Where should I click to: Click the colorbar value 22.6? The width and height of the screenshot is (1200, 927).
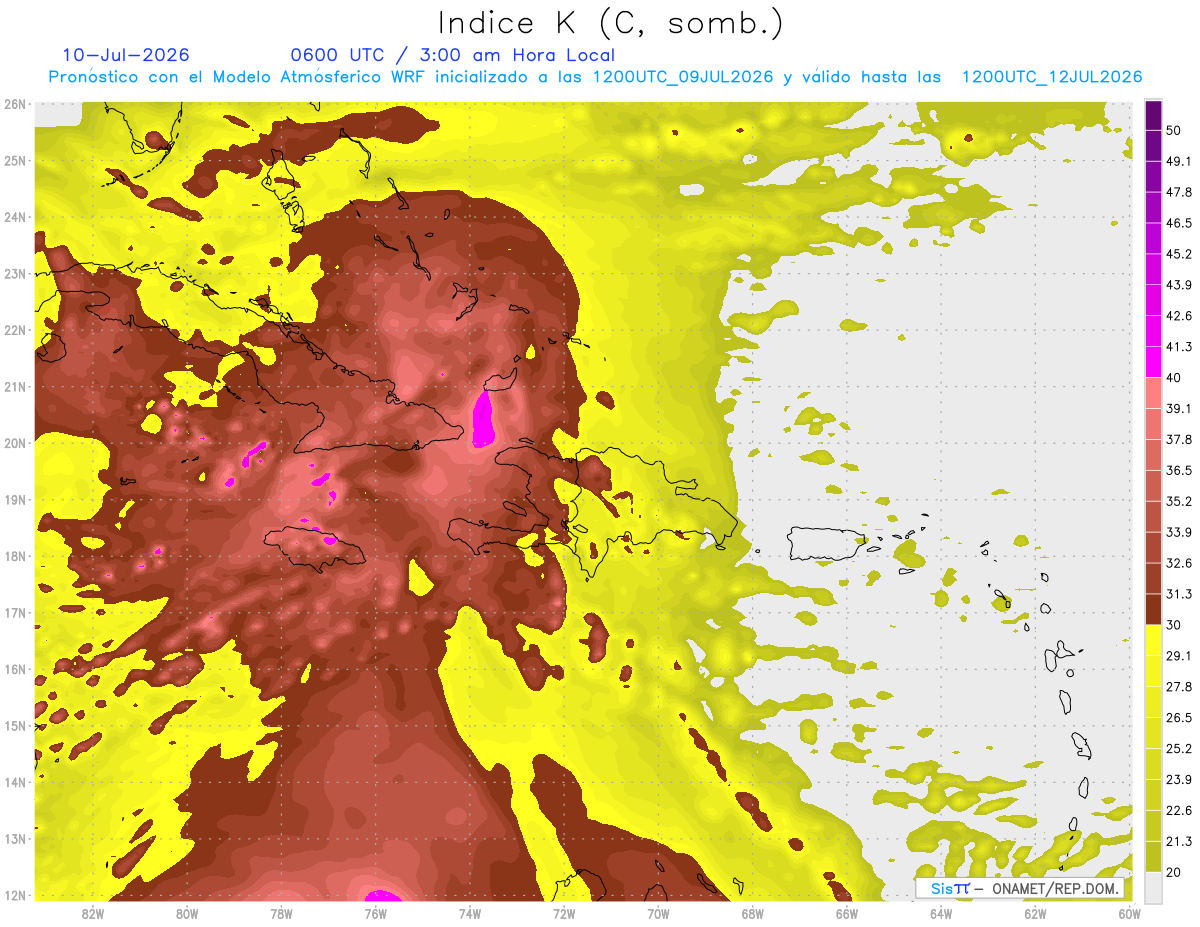tap(1180, 810)
